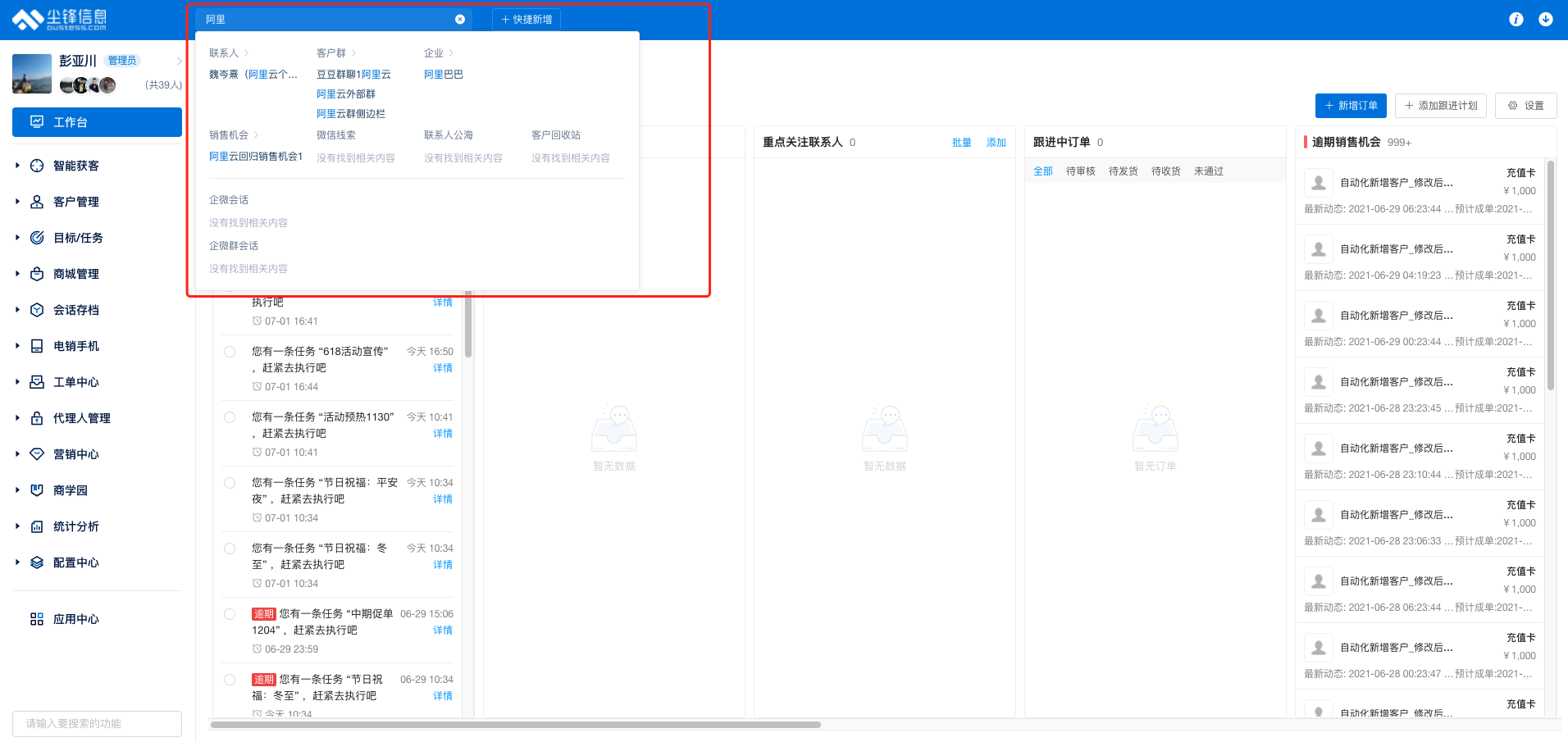Open the 阿里巴巴 enterprise search result

444,75
